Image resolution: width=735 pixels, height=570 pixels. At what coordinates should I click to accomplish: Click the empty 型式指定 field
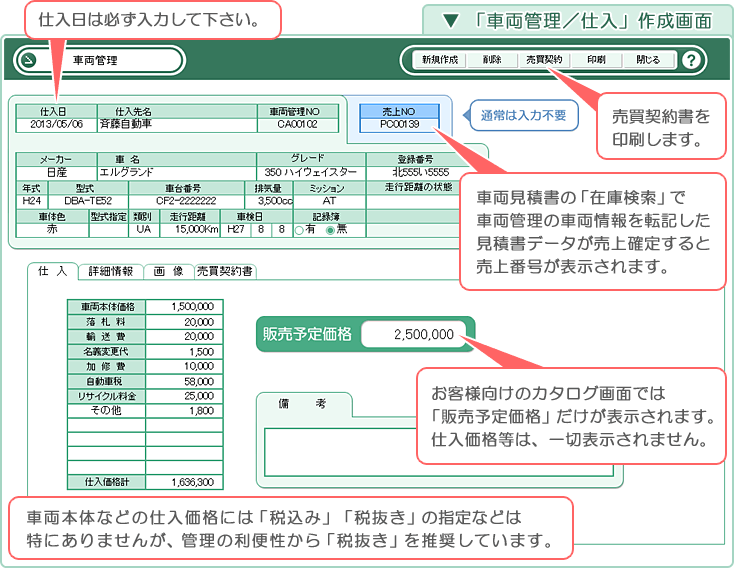[x=109, y=230]
